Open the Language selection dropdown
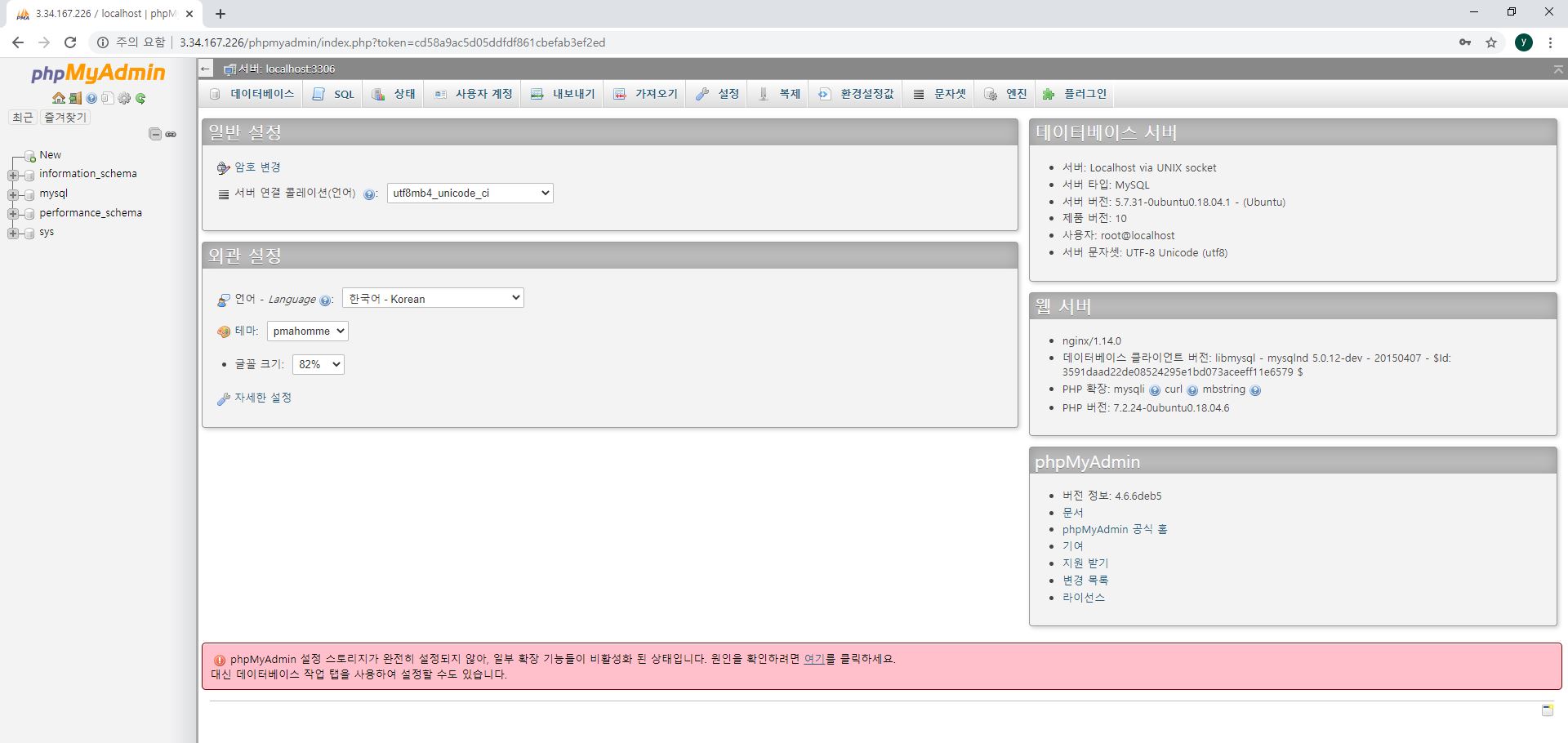 [432, 298]
